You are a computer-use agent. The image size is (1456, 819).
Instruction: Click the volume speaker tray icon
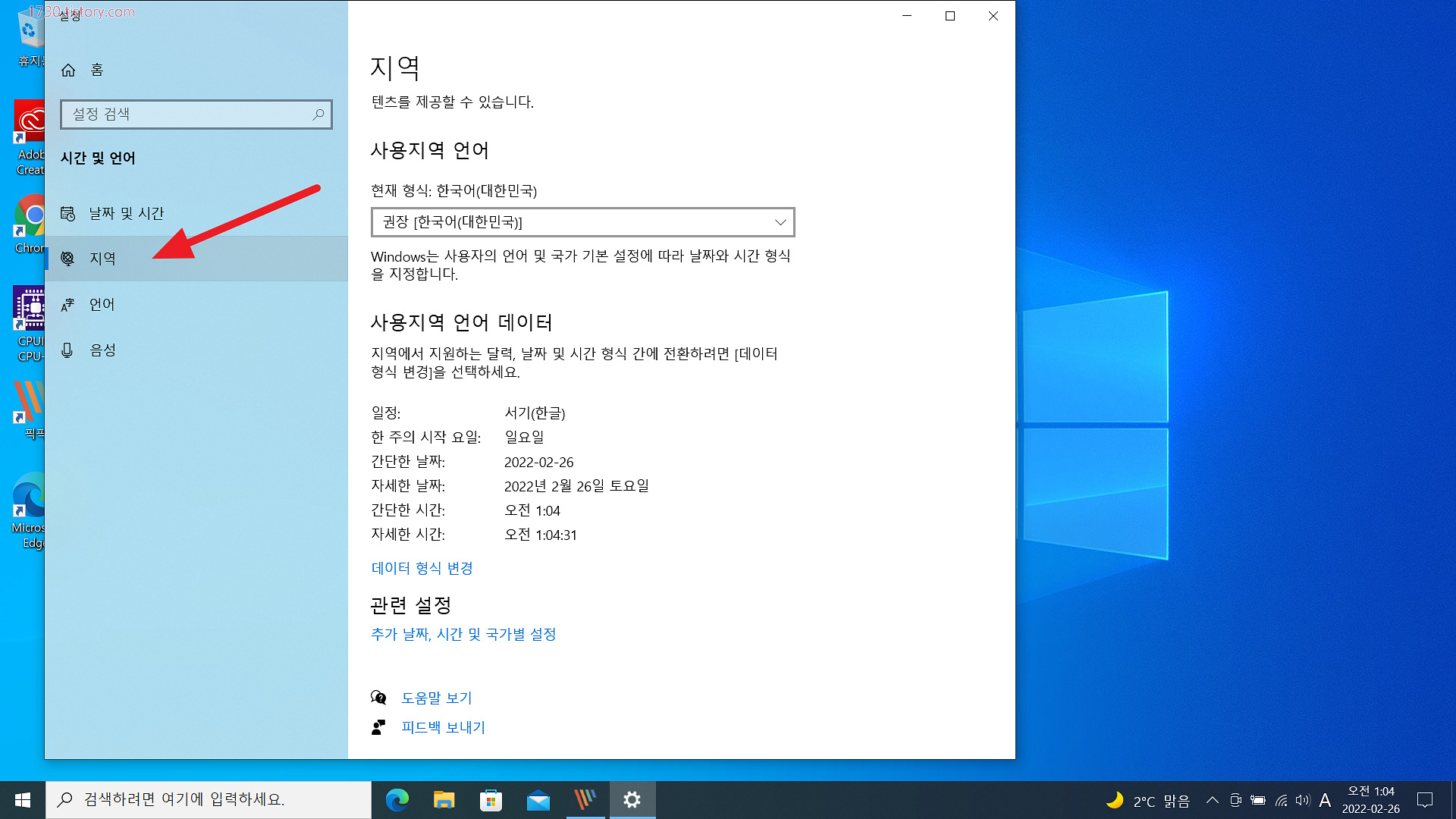(x=1303, y=800)
